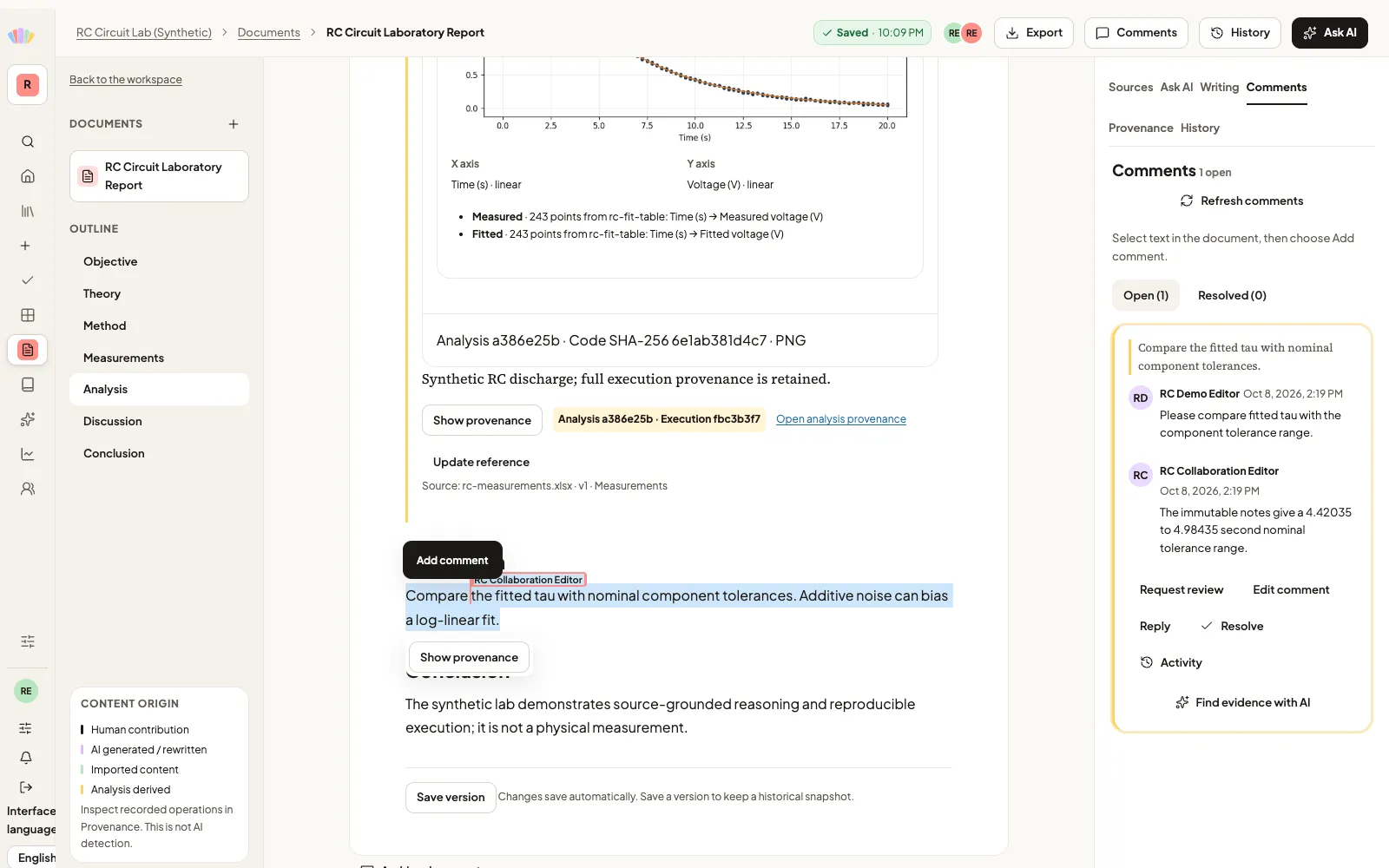Open the AI sparkle icon in sidebar
Viewport: 1389px width, 868px height.
[x=28, y=419]
